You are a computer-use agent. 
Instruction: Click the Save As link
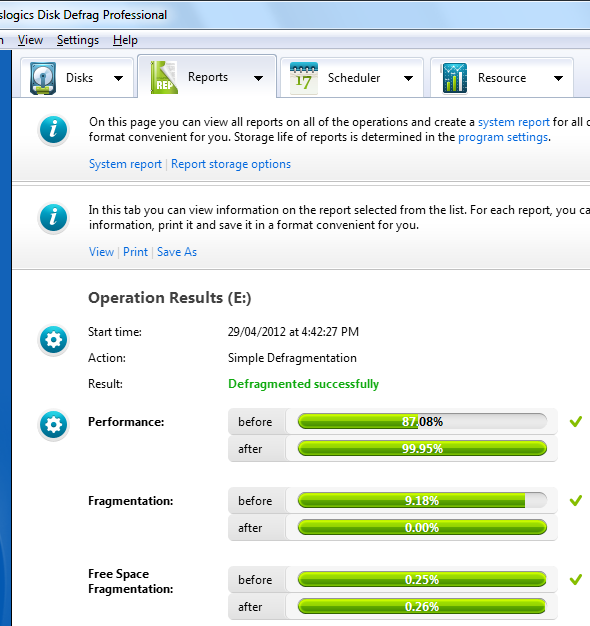coord(177,252)
